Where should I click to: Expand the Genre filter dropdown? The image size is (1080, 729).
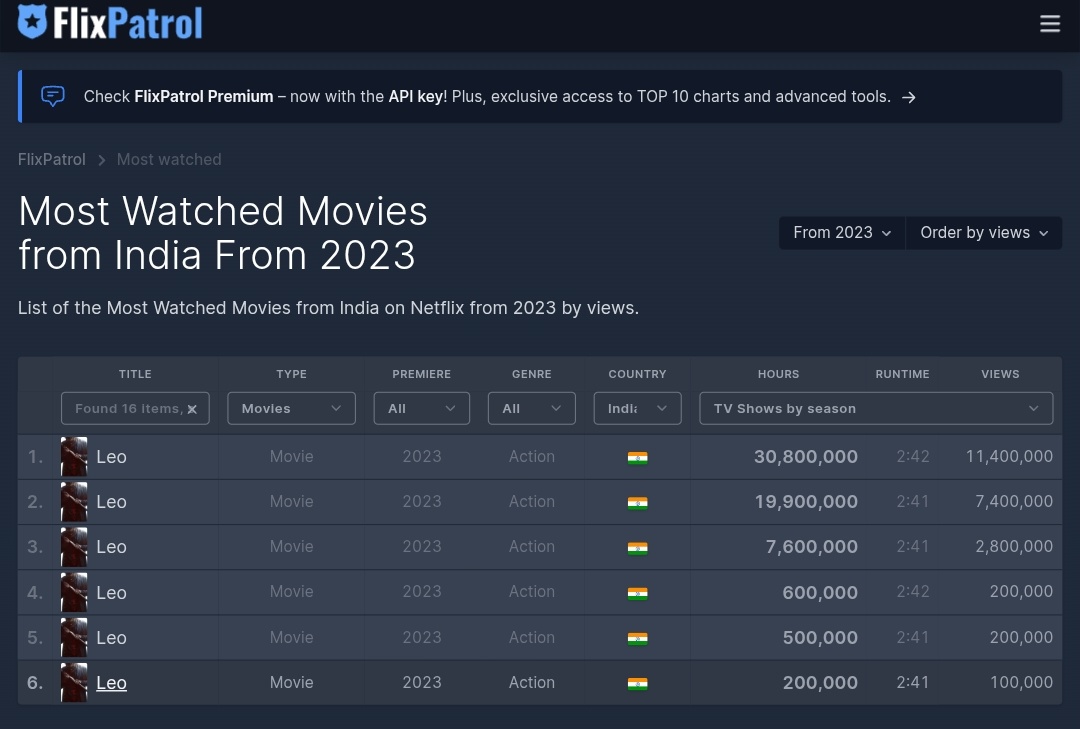point(532,409)
